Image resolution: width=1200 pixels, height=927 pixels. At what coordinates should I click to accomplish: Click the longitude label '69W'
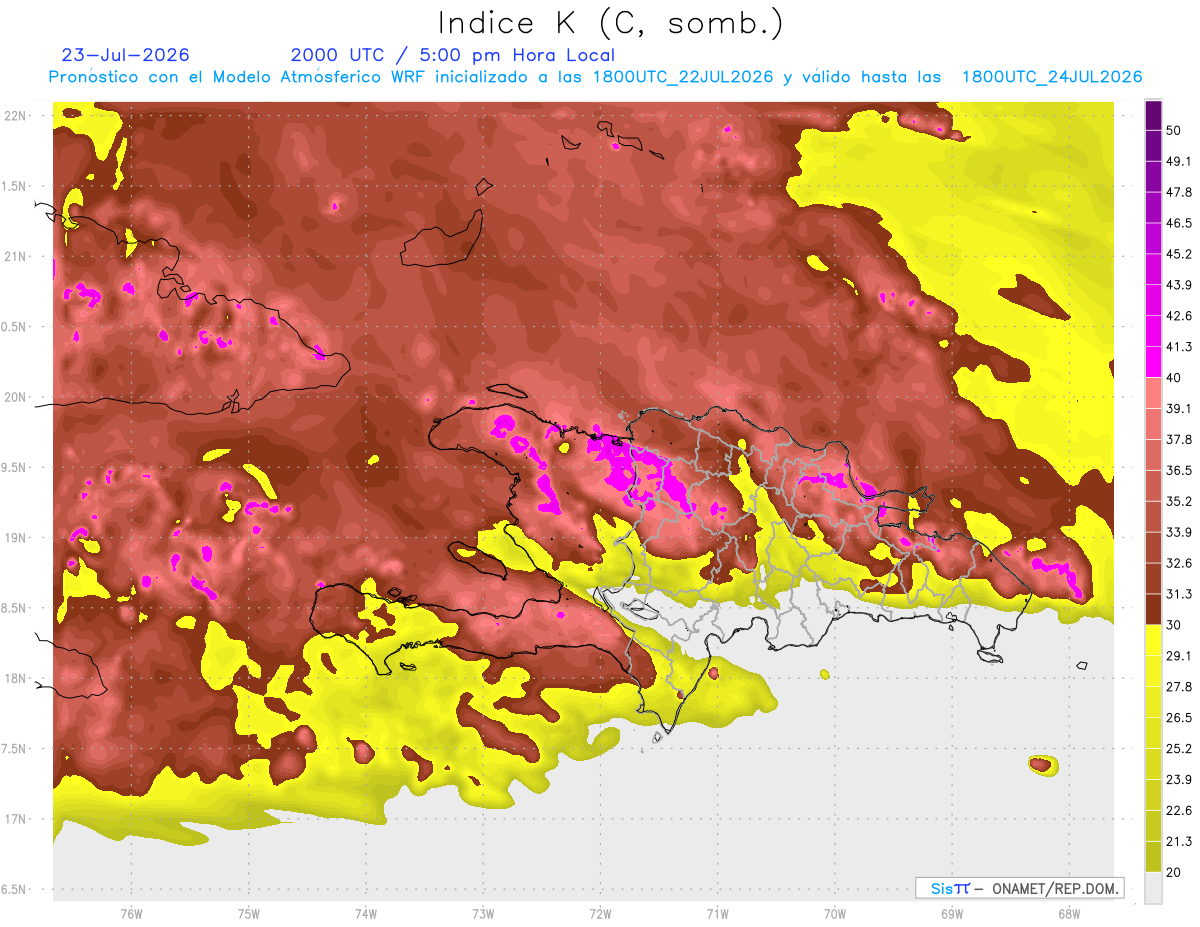[951, 913]
